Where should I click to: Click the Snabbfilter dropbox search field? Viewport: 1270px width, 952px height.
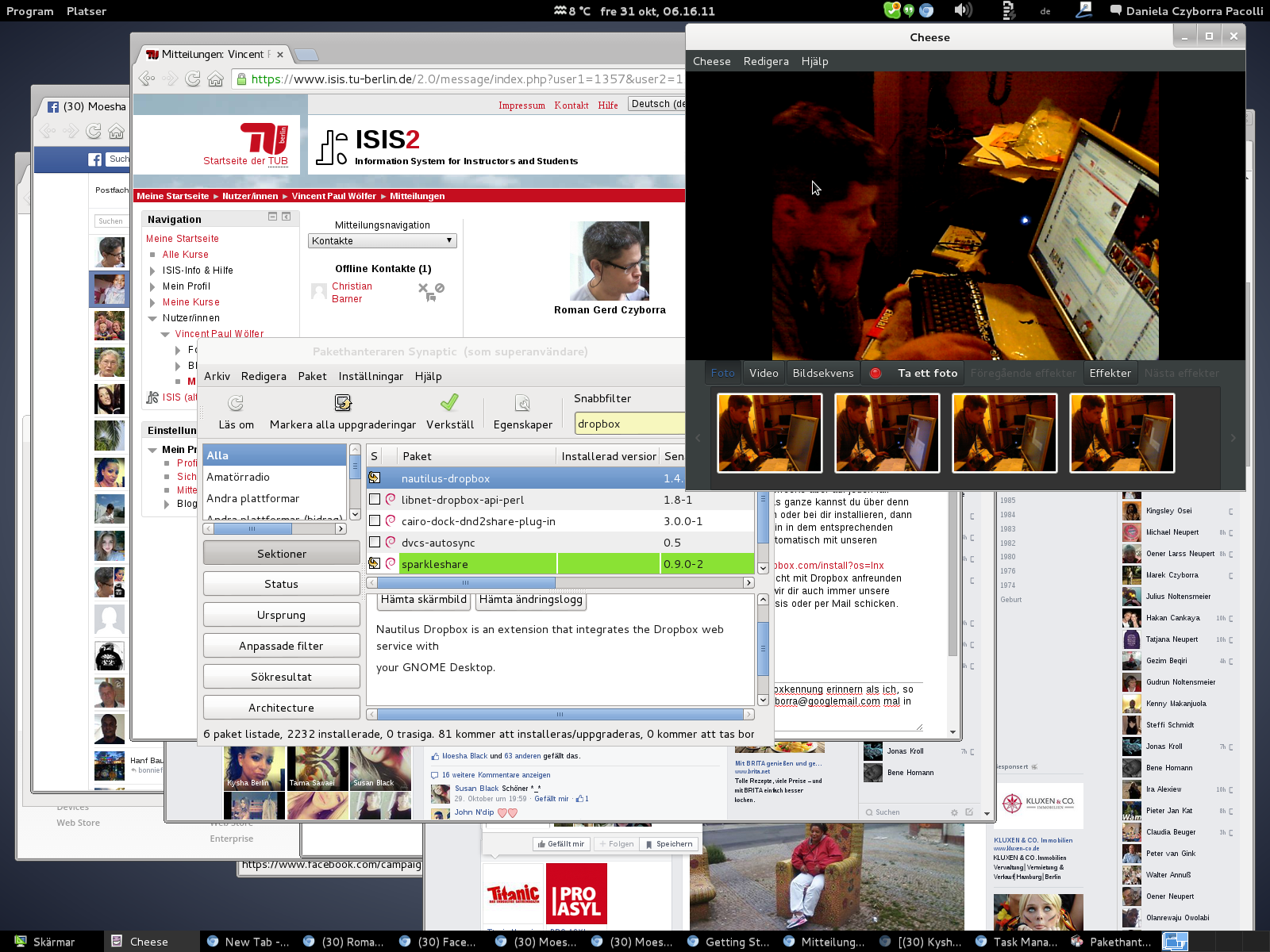pyautogui.click(x=629, y=423)
